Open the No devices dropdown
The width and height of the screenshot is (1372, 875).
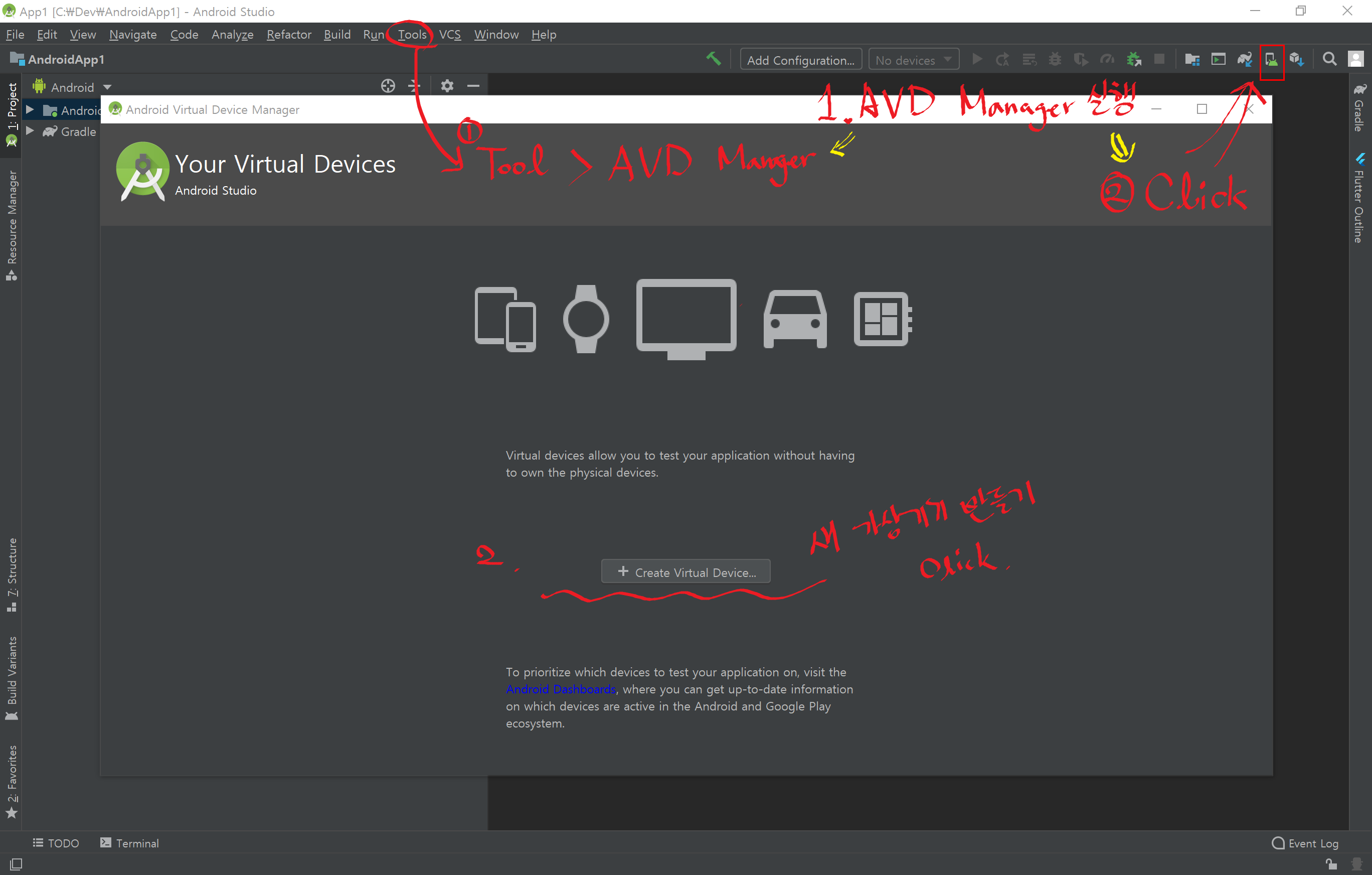tap(913, 60)
